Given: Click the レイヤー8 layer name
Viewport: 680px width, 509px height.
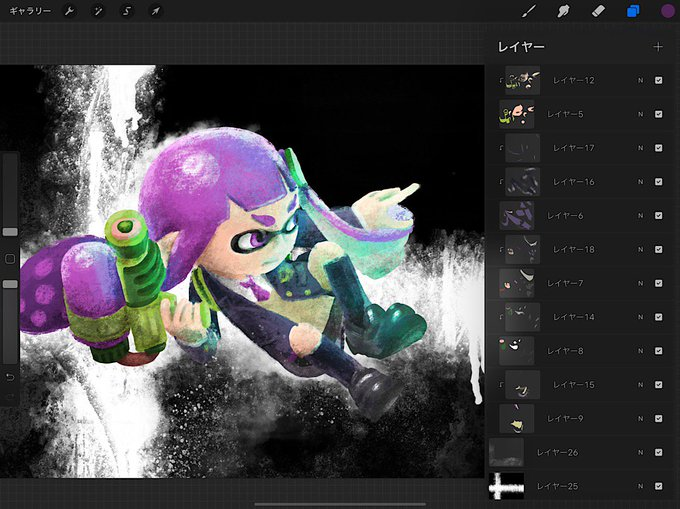Looking at the screenshot, I should tap(565, 351).
